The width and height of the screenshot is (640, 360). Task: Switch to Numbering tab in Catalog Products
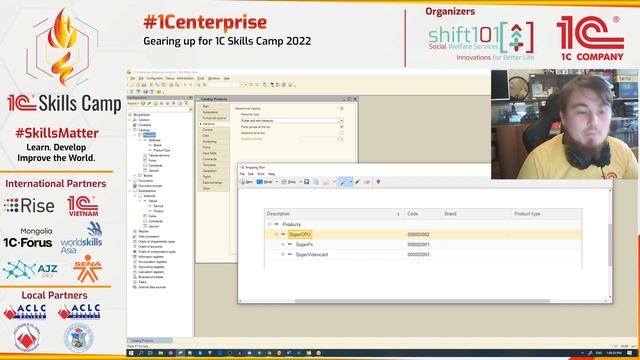coord(214,142)
